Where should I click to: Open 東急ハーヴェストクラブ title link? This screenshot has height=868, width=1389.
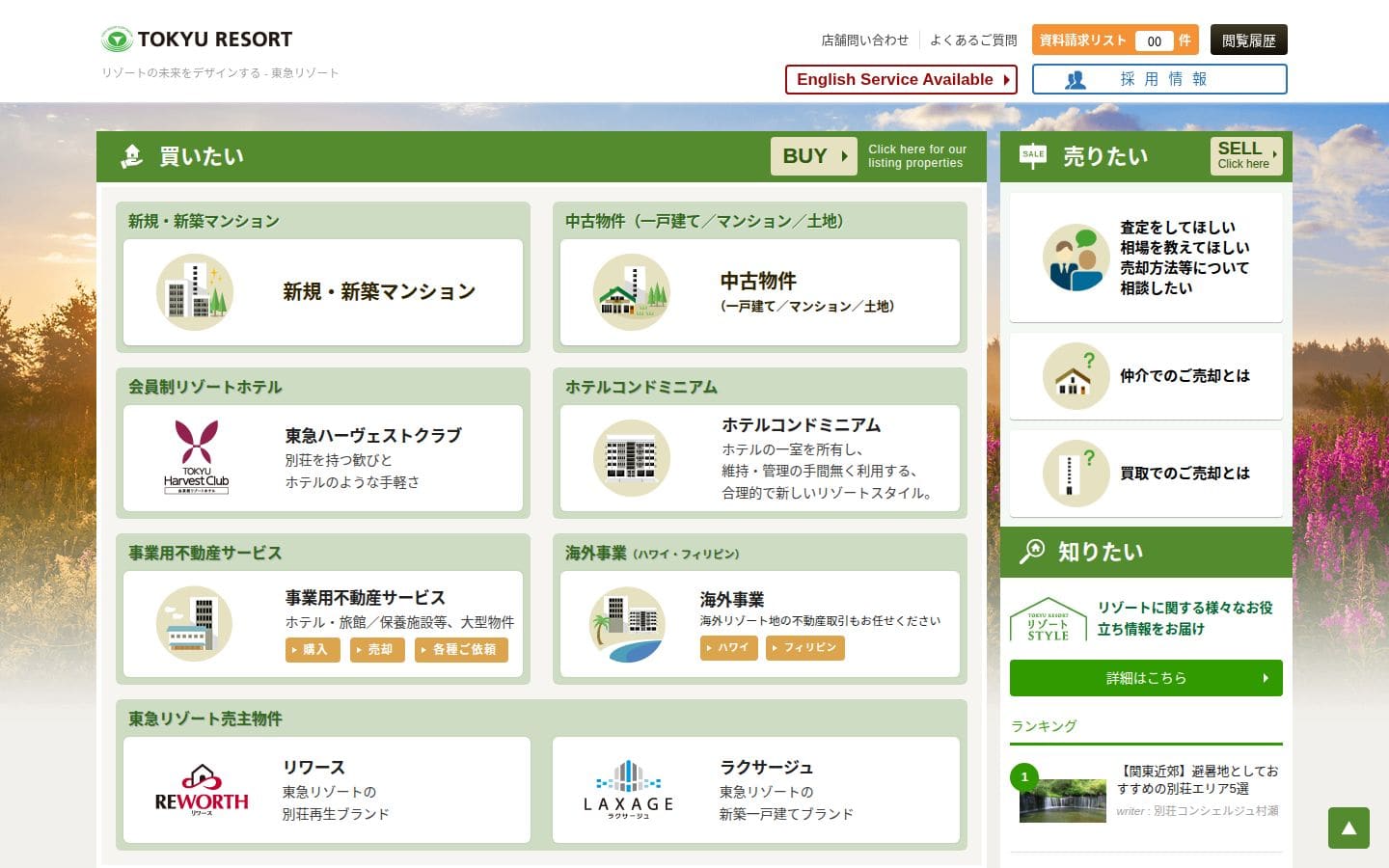[x=373, y=436]
